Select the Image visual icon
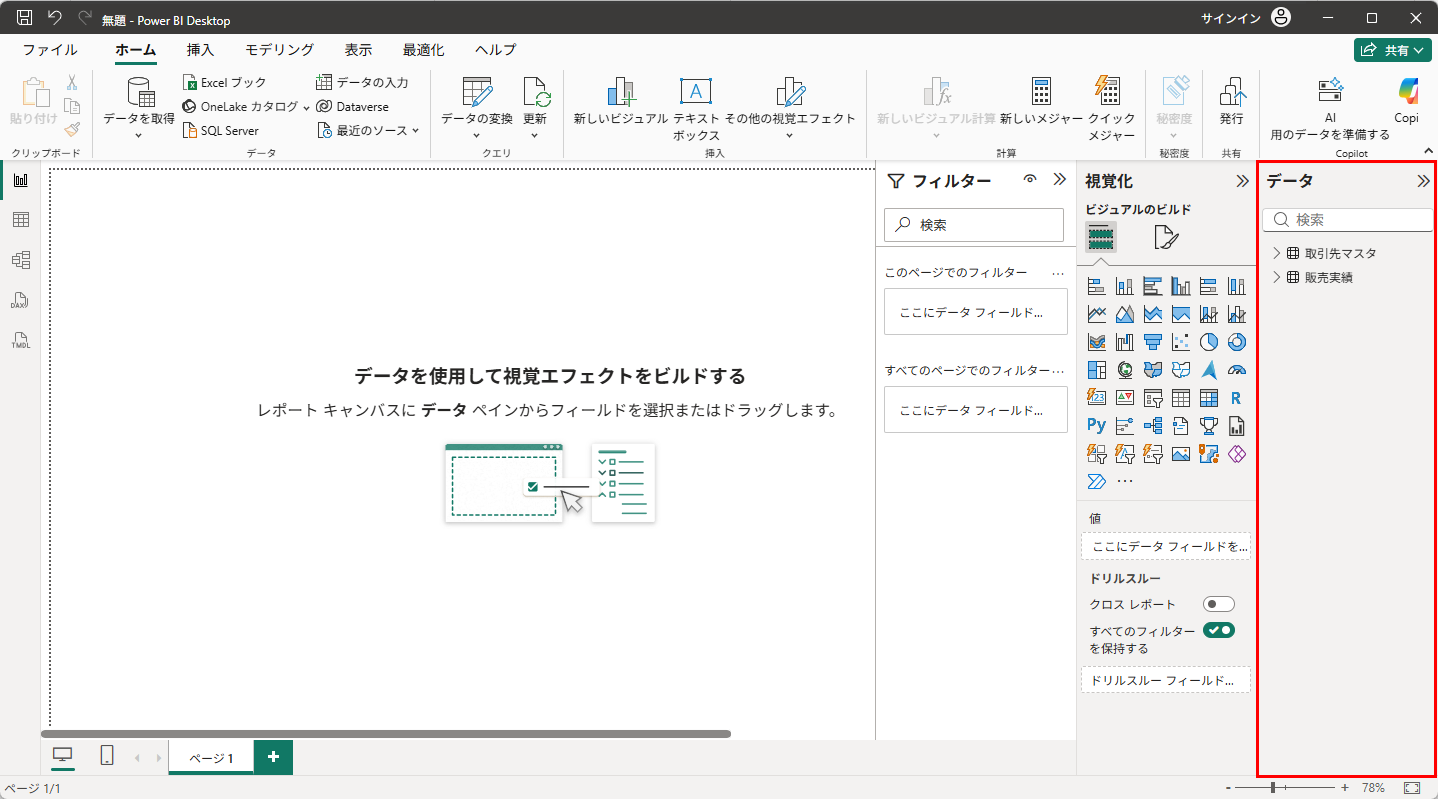Viewport: 1438px width, 799px height. [x=1181, y=454]
